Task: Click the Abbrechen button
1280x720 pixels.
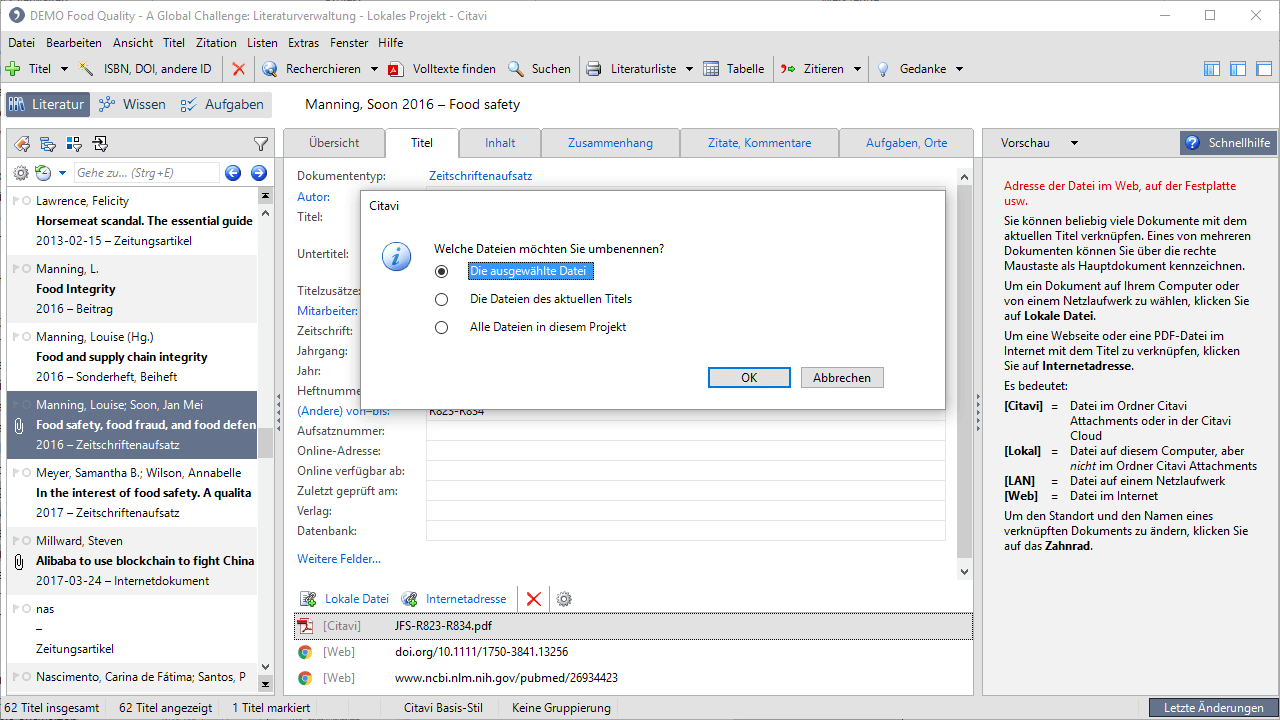Action: point(842,377)
